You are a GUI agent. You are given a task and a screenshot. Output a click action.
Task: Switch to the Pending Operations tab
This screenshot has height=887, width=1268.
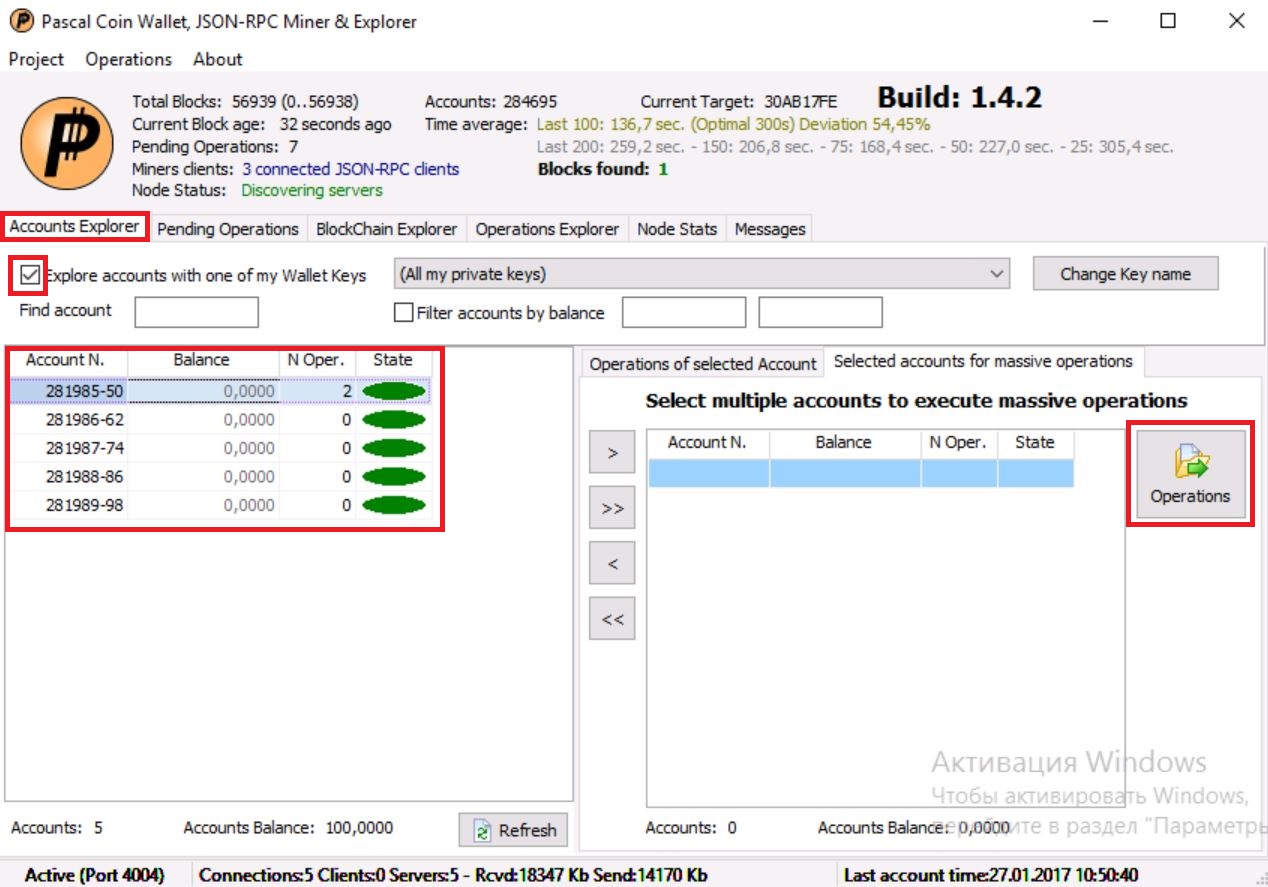click(228, 229)
